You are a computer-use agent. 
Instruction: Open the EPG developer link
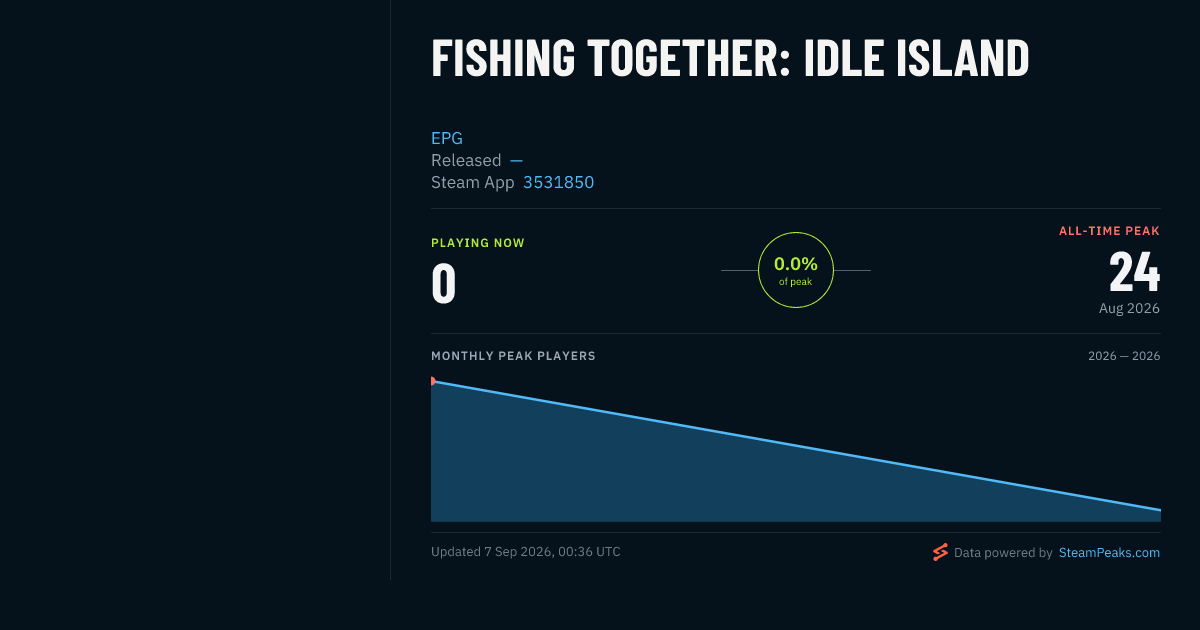tap(447, 138)
